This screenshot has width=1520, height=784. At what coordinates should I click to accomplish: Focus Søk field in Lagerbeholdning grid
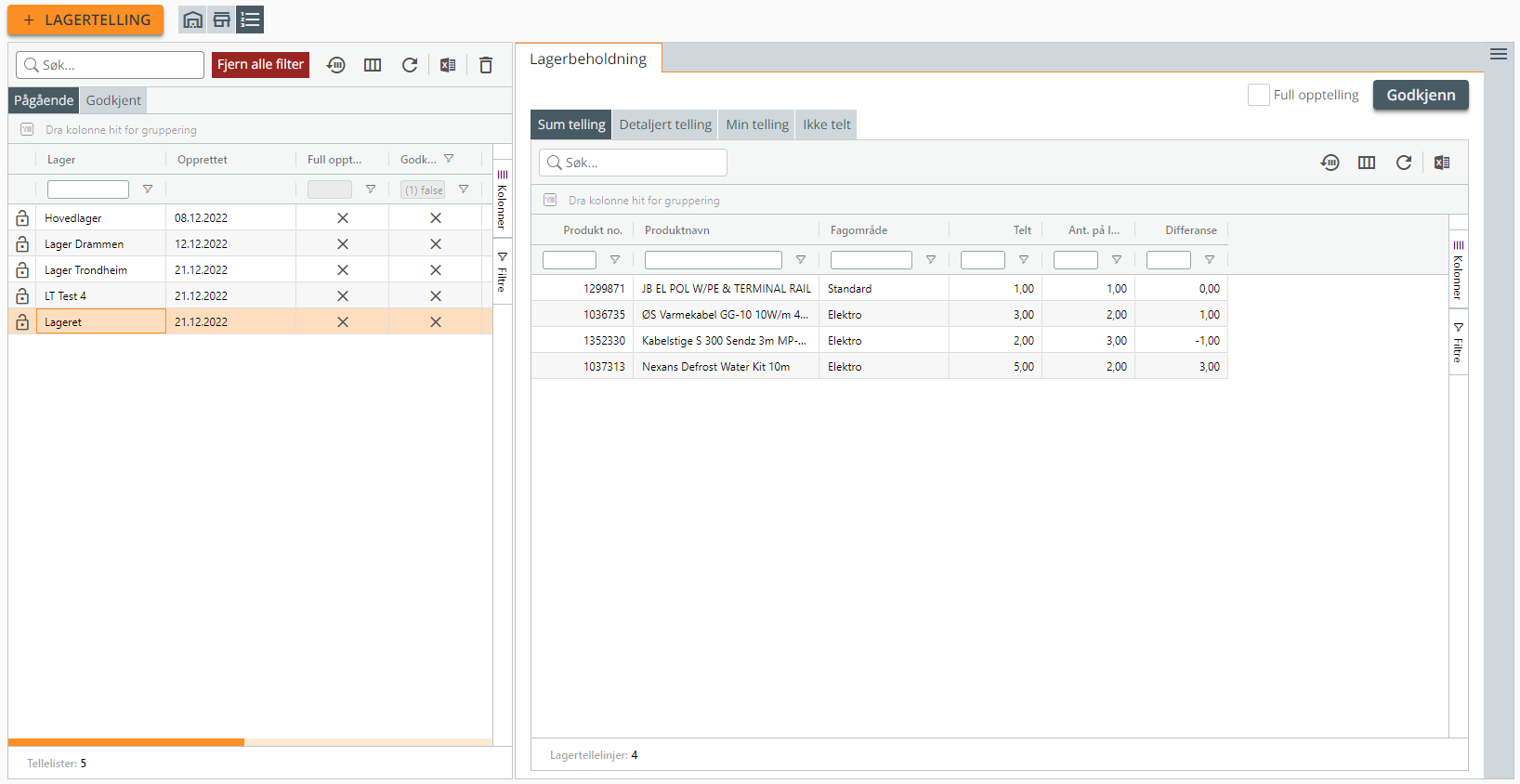[633, 163]
